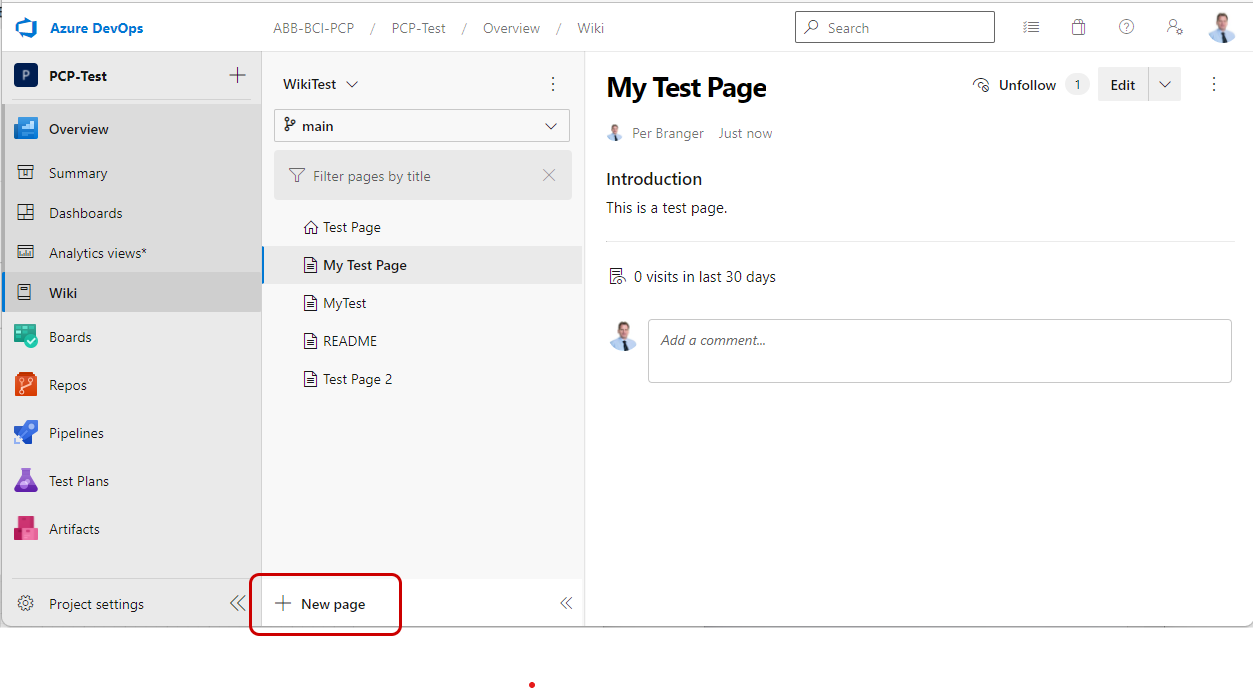This screenshot has width=1254, height=690.
Task: Select My Test Page in page tree
Action: (422, 265)
